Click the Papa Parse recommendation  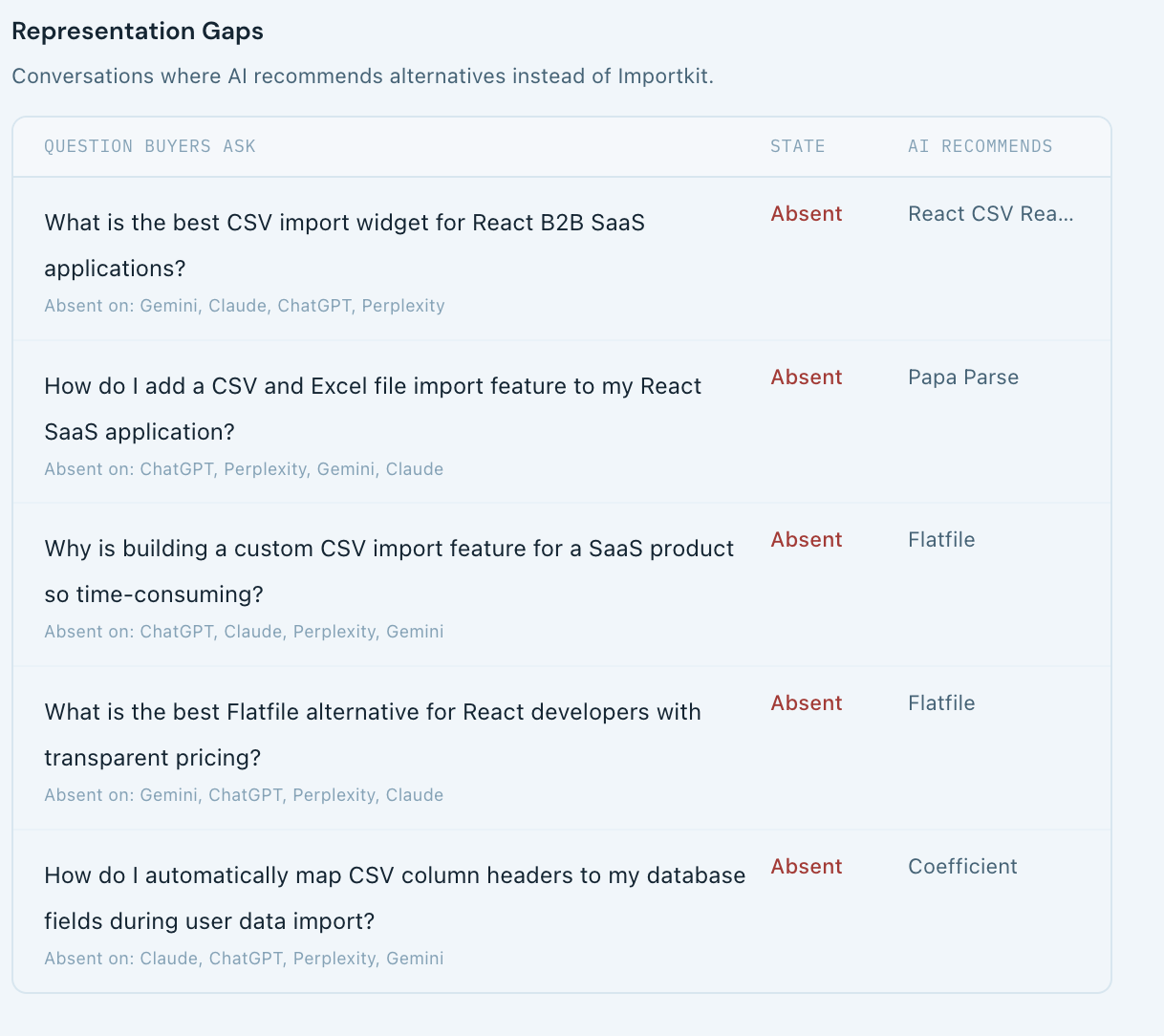[962, 378]
